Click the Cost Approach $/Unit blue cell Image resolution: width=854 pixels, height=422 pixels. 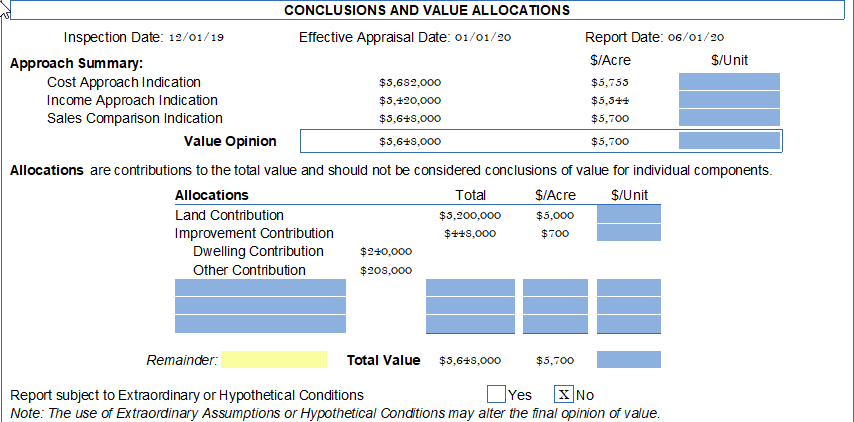pyautogui.click(x=729, y=82)
